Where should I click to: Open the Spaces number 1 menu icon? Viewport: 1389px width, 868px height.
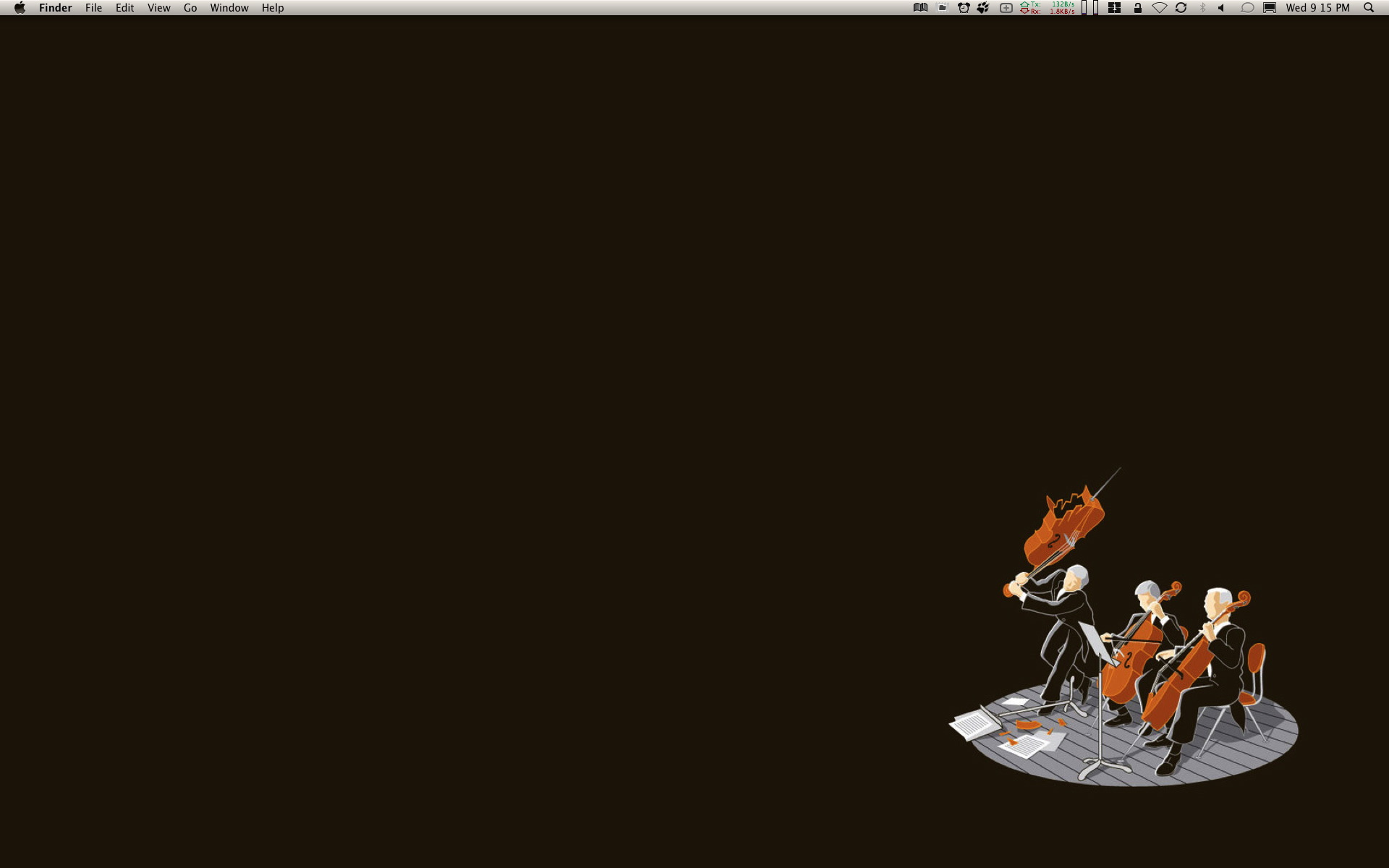[1115, 8]
